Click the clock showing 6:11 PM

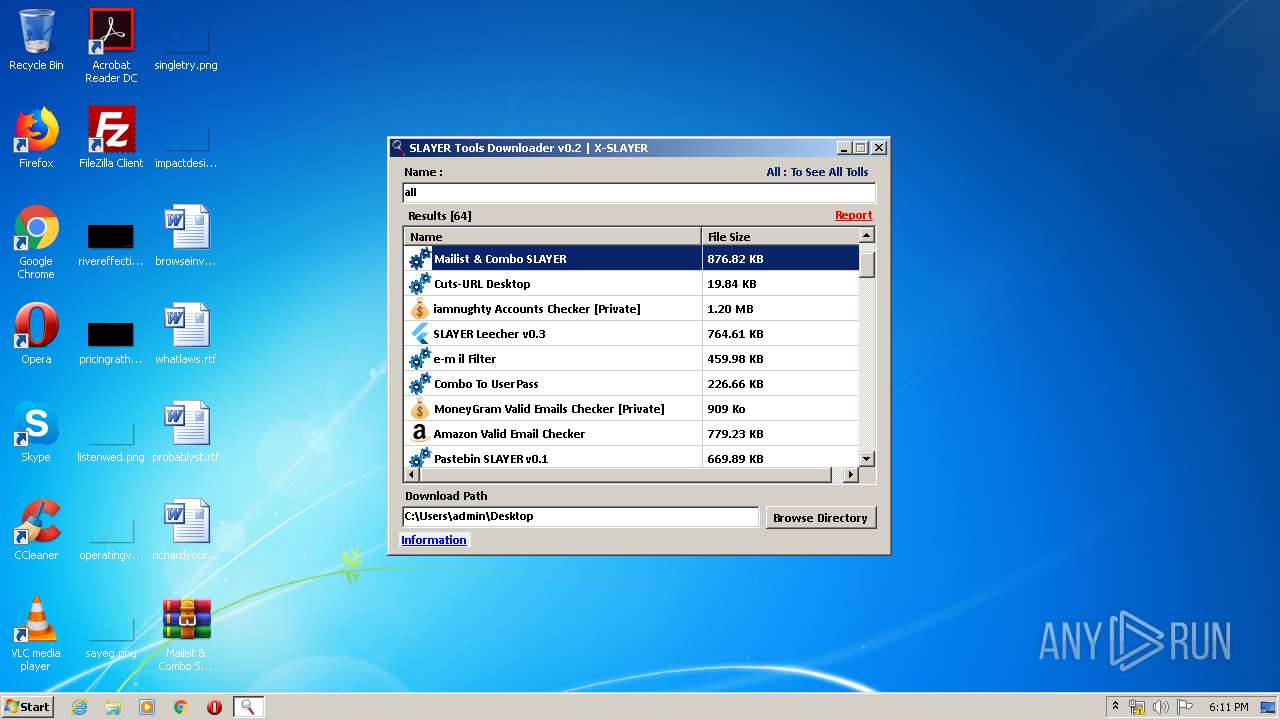[x=1228, y=707]
